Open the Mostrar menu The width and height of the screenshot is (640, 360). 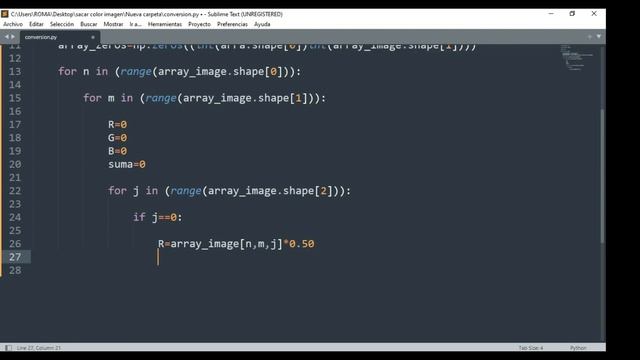pos(113,24)
